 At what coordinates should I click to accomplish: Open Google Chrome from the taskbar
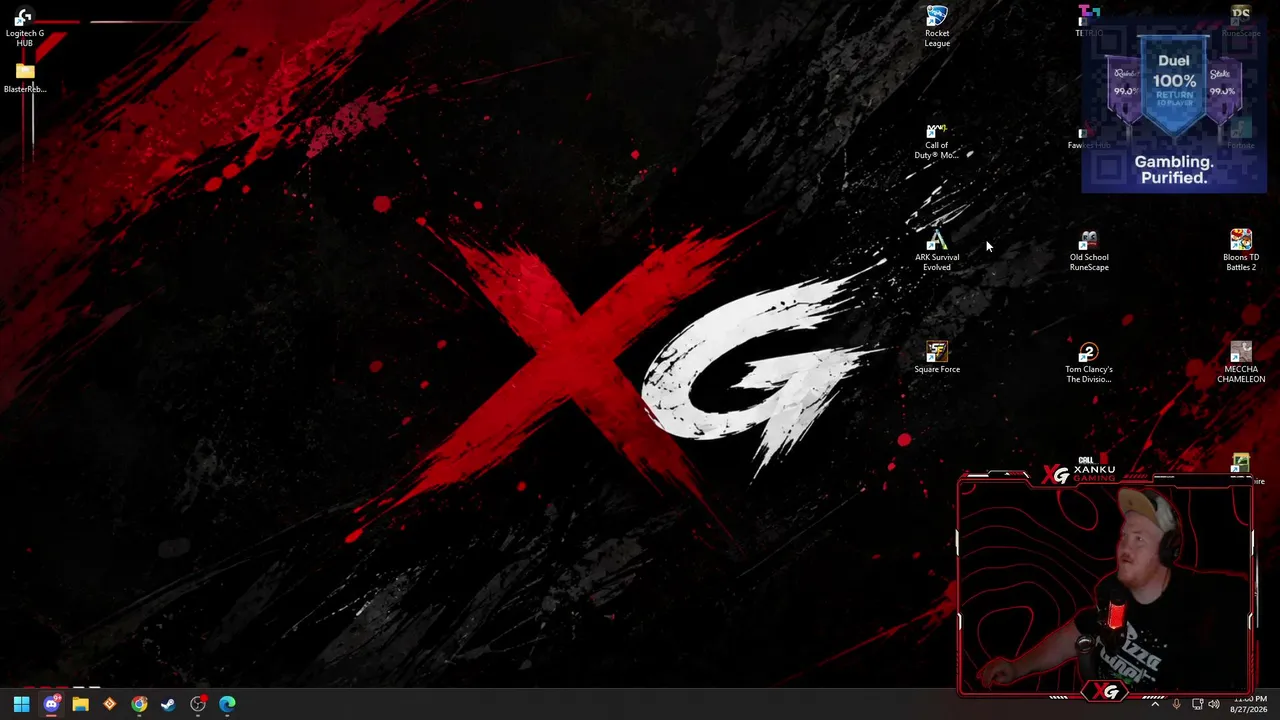[x=139, y=704]
